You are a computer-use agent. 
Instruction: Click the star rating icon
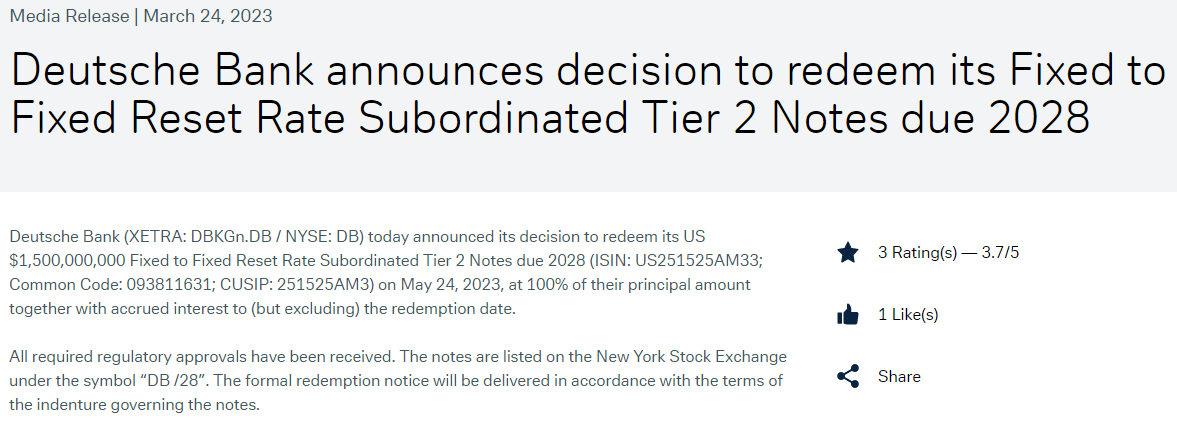click(848, 253)
